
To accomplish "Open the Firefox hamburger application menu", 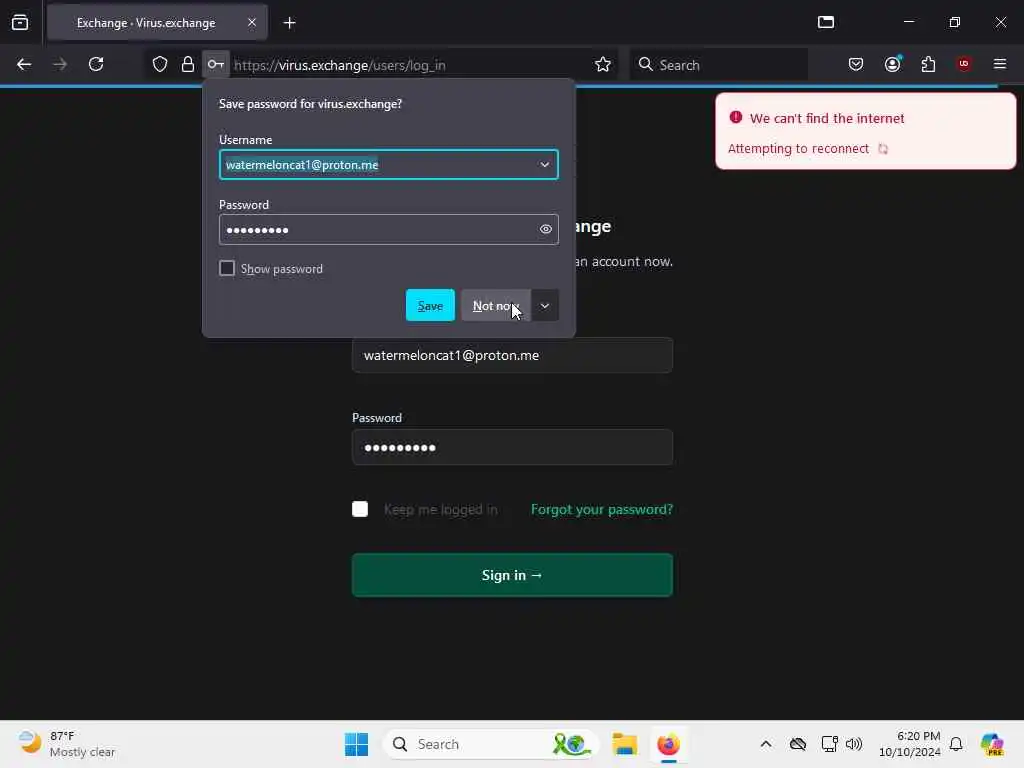I will click(x=1000, y=64).
